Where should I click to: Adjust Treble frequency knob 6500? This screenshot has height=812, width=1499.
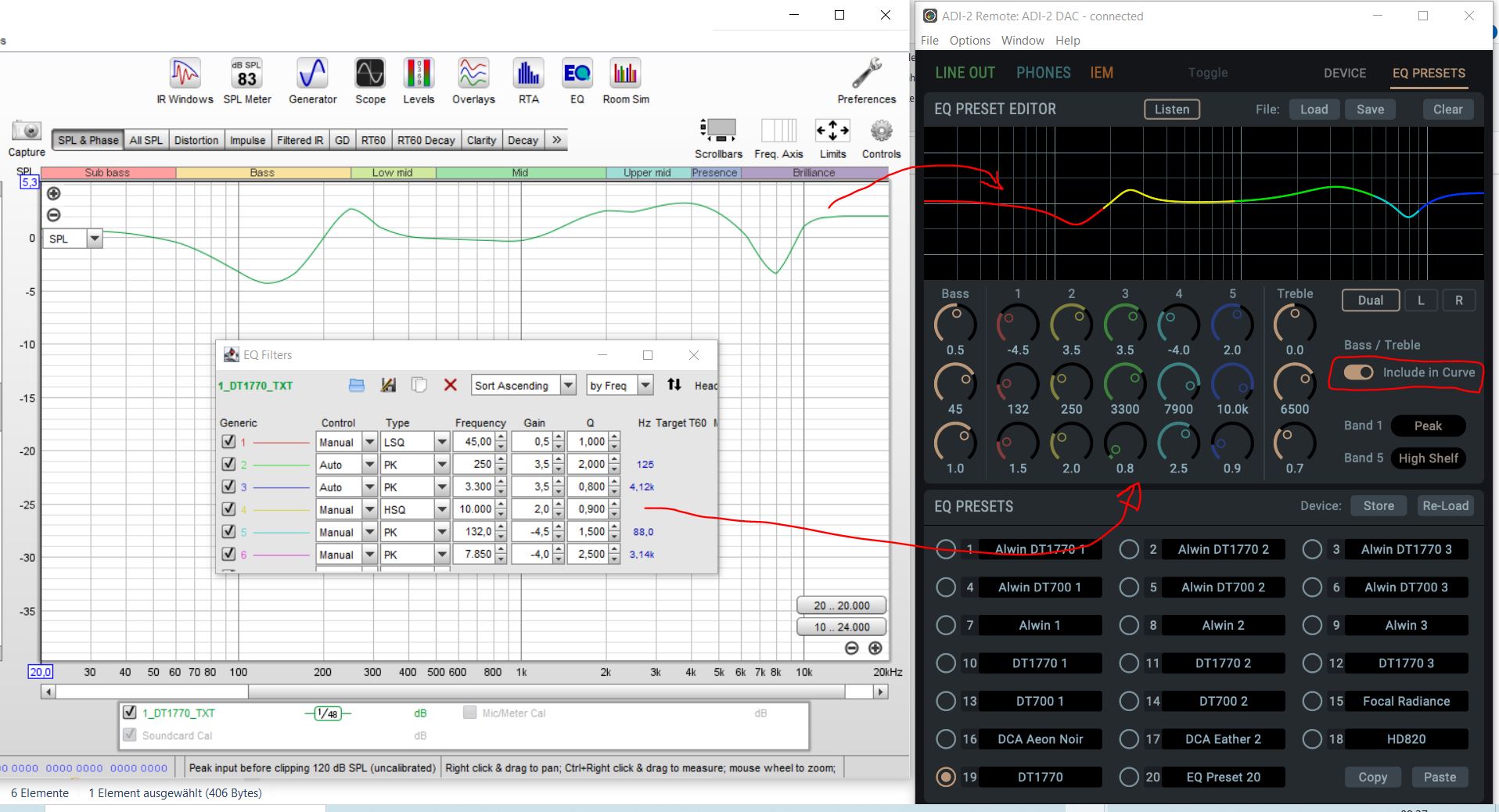(1295, 383)
